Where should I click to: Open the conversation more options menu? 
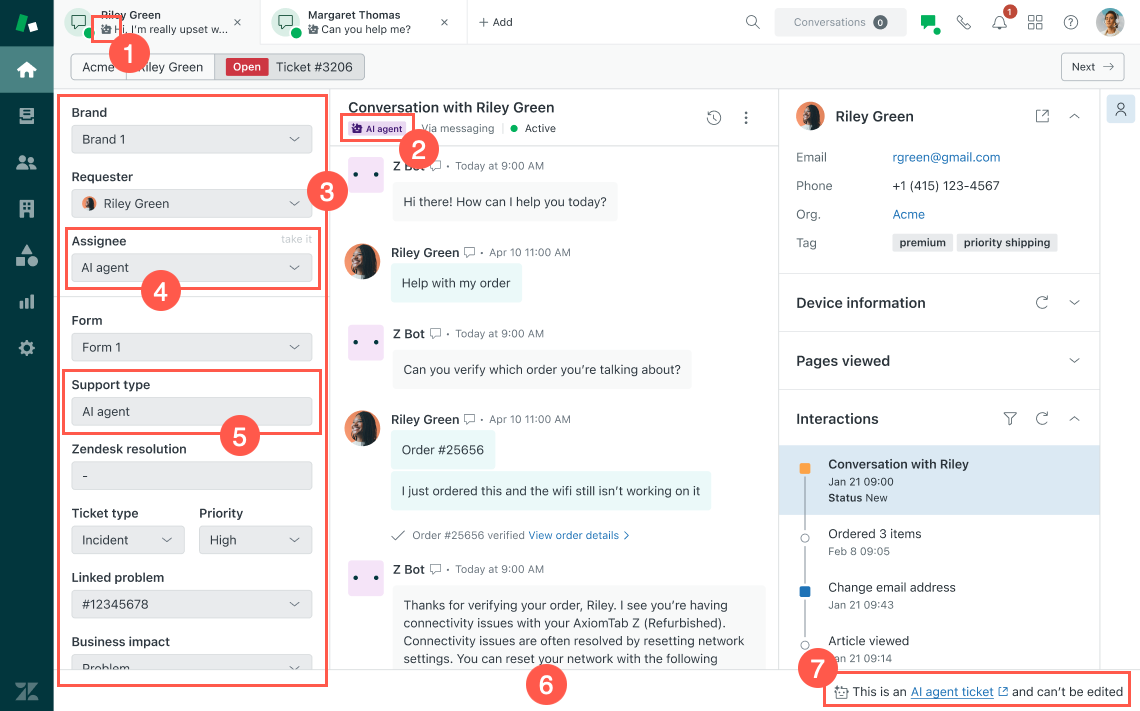point(745,118)
